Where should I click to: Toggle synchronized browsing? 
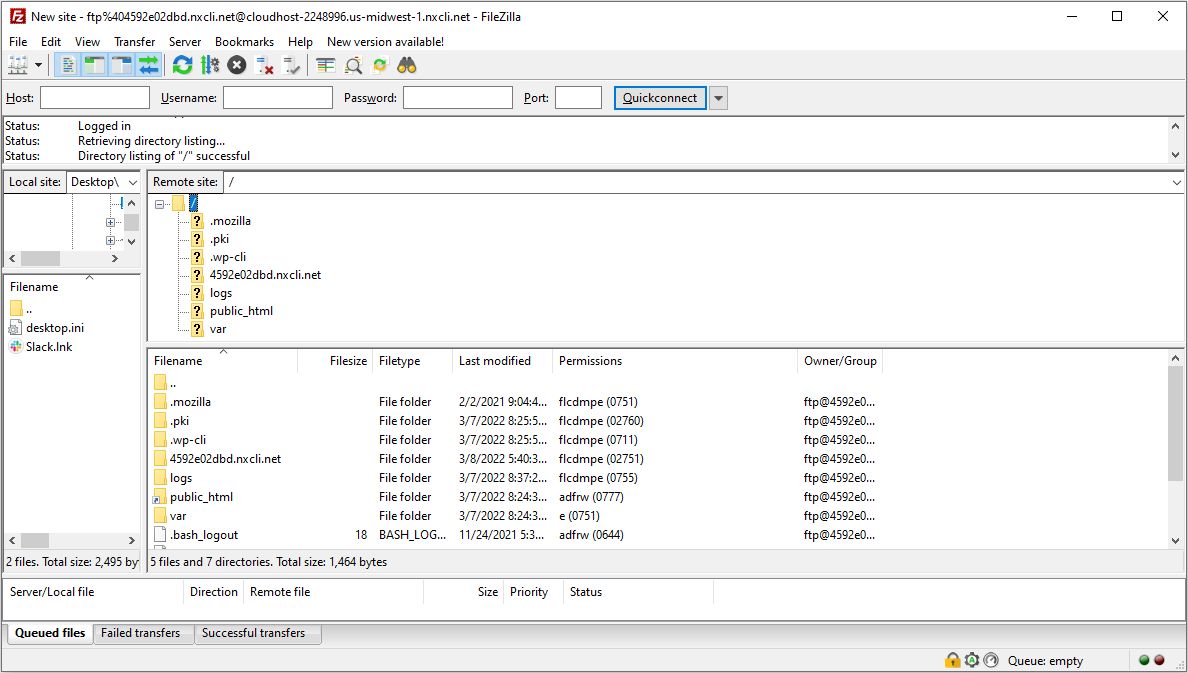pyautogui.click(x=380, y=66)
